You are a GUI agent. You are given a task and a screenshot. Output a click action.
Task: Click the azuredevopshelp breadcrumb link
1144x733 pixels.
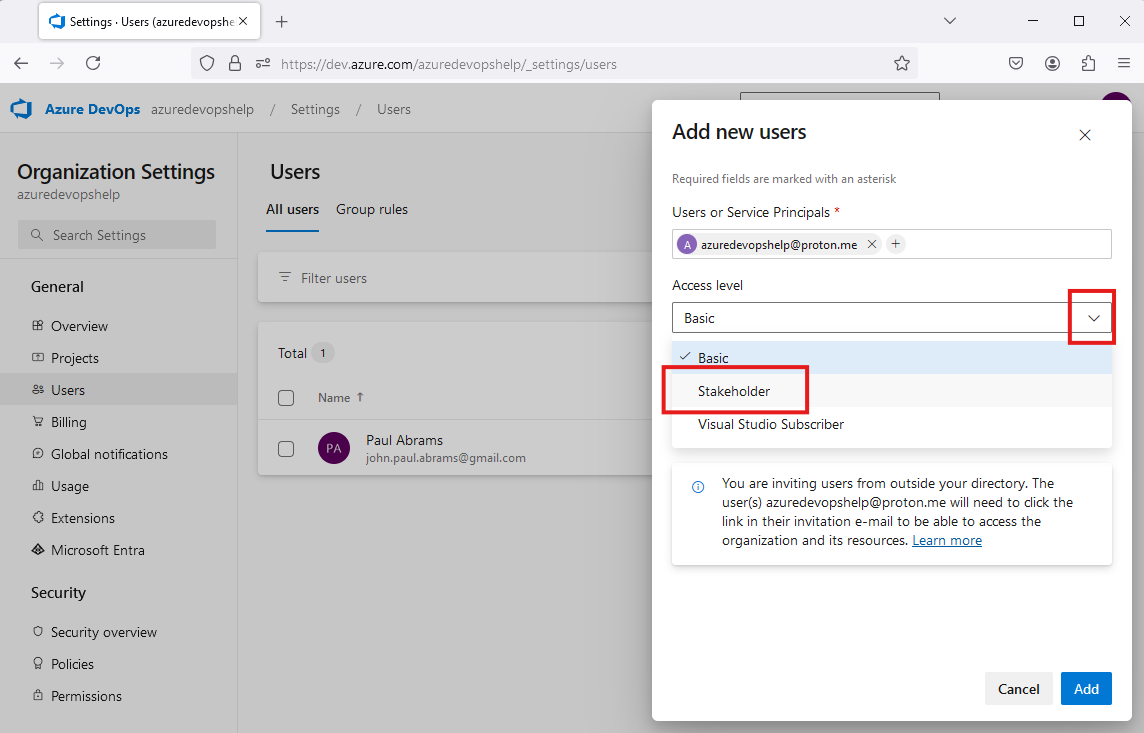click(202, 109)
